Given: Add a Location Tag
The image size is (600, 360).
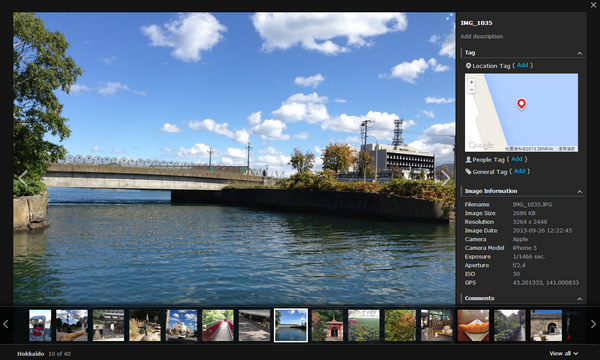Looking at the screenshot, I should tap(522, 65).
